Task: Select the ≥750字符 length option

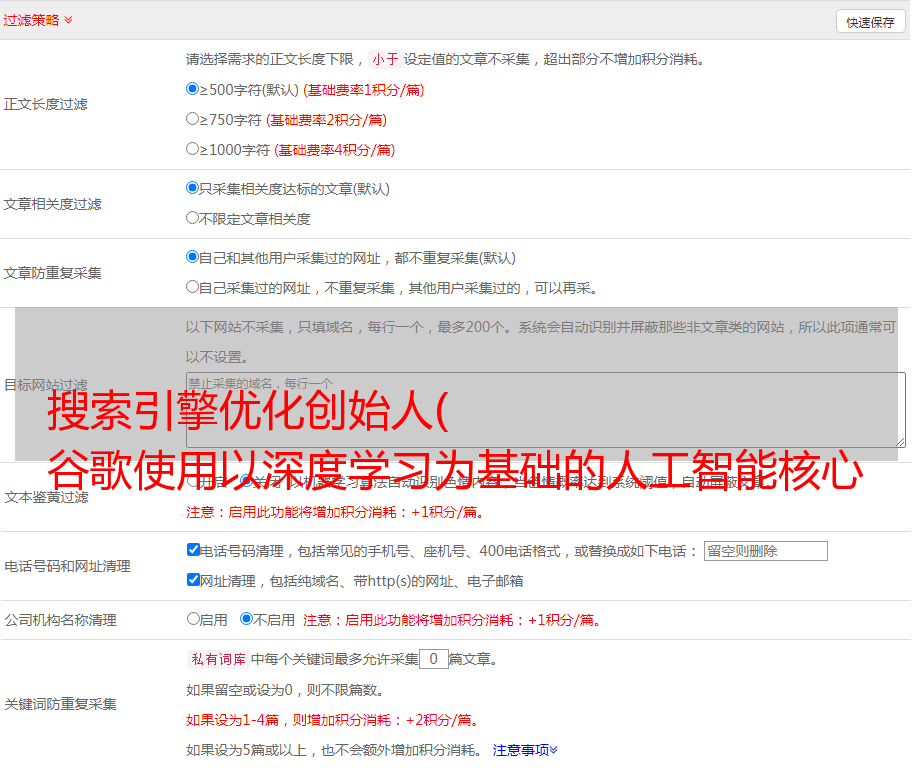Action: click(193, 119)
